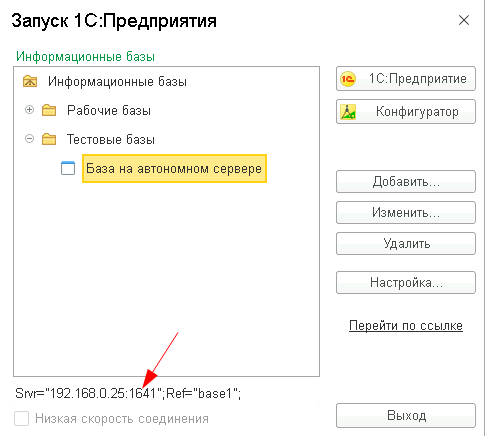Click the 1C logo icon on 1С:Предприятие button

coord(348,79)
